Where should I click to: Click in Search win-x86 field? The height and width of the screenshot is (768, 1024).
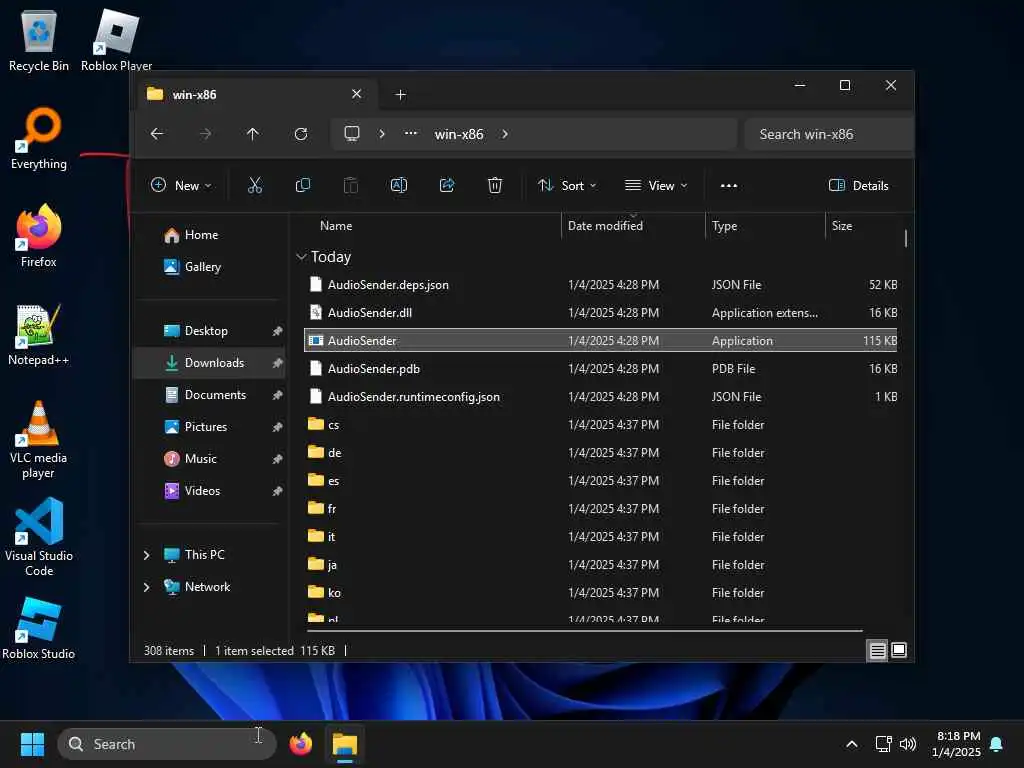click(x=829, y=135)
